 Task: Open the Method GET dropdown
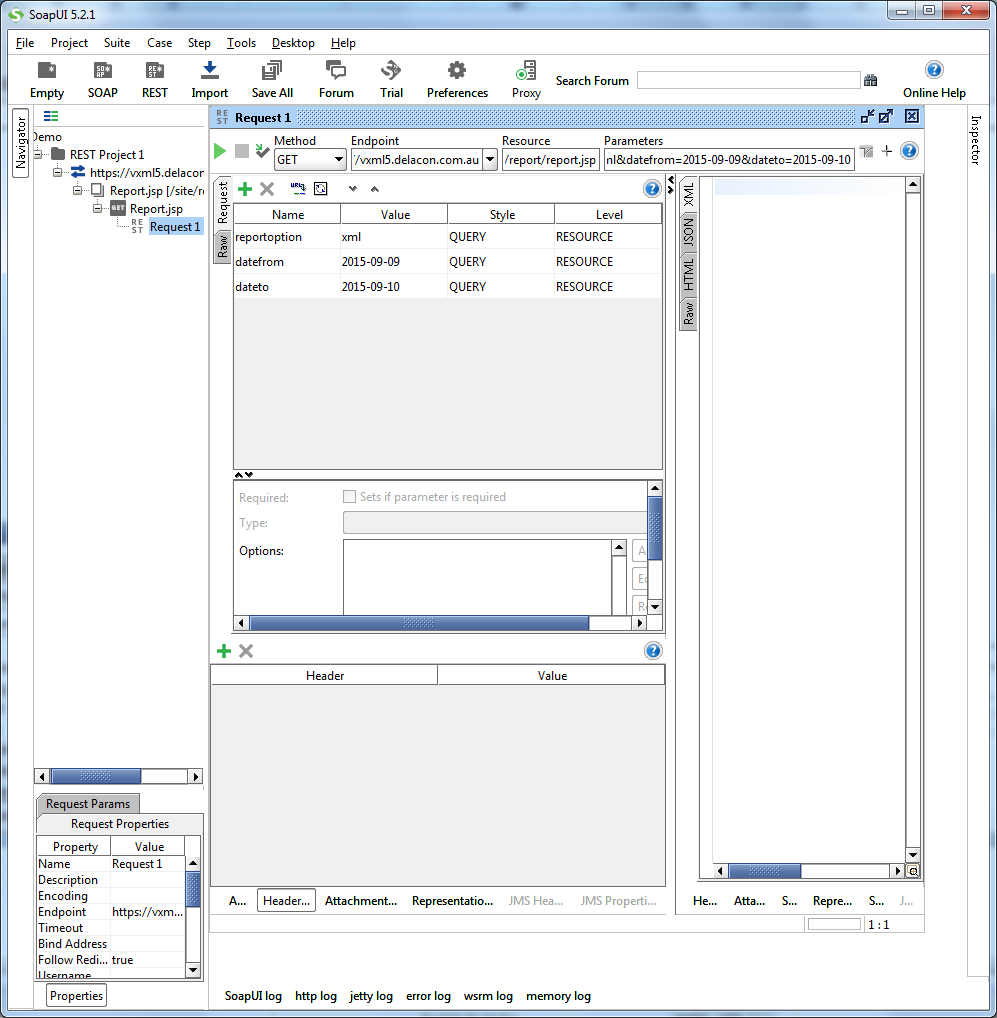pos(310,160)
